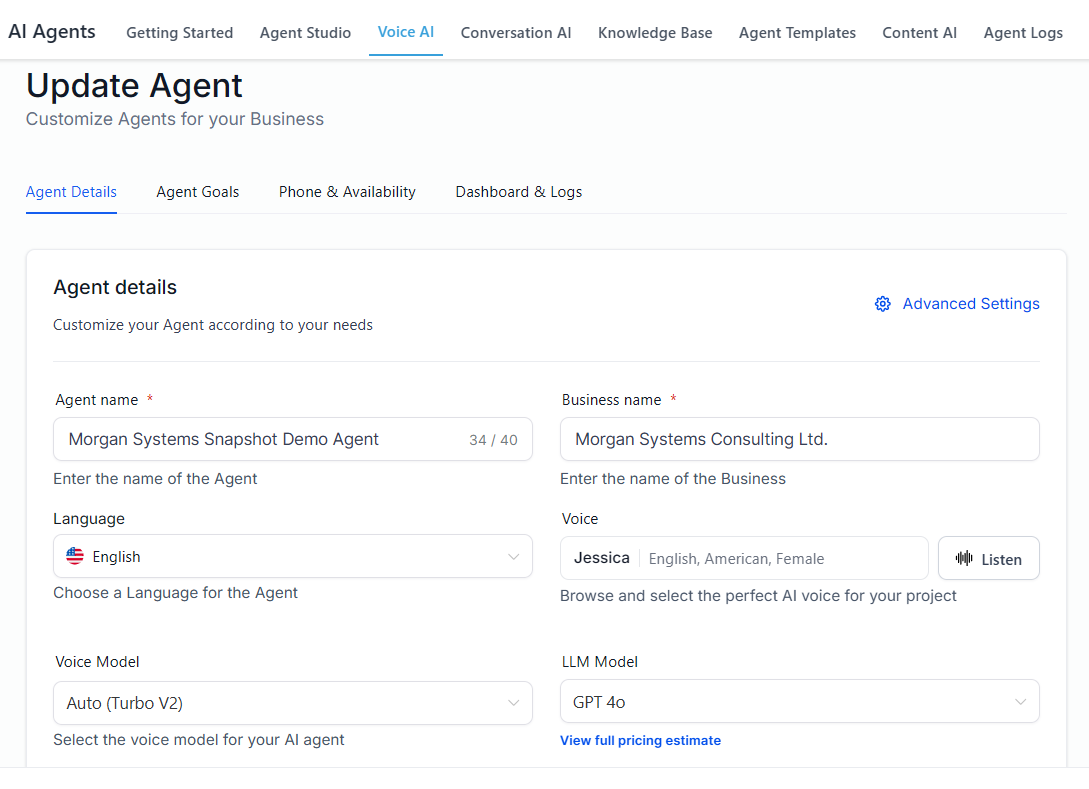Click the AI Agents title

[x=52, y=31]
